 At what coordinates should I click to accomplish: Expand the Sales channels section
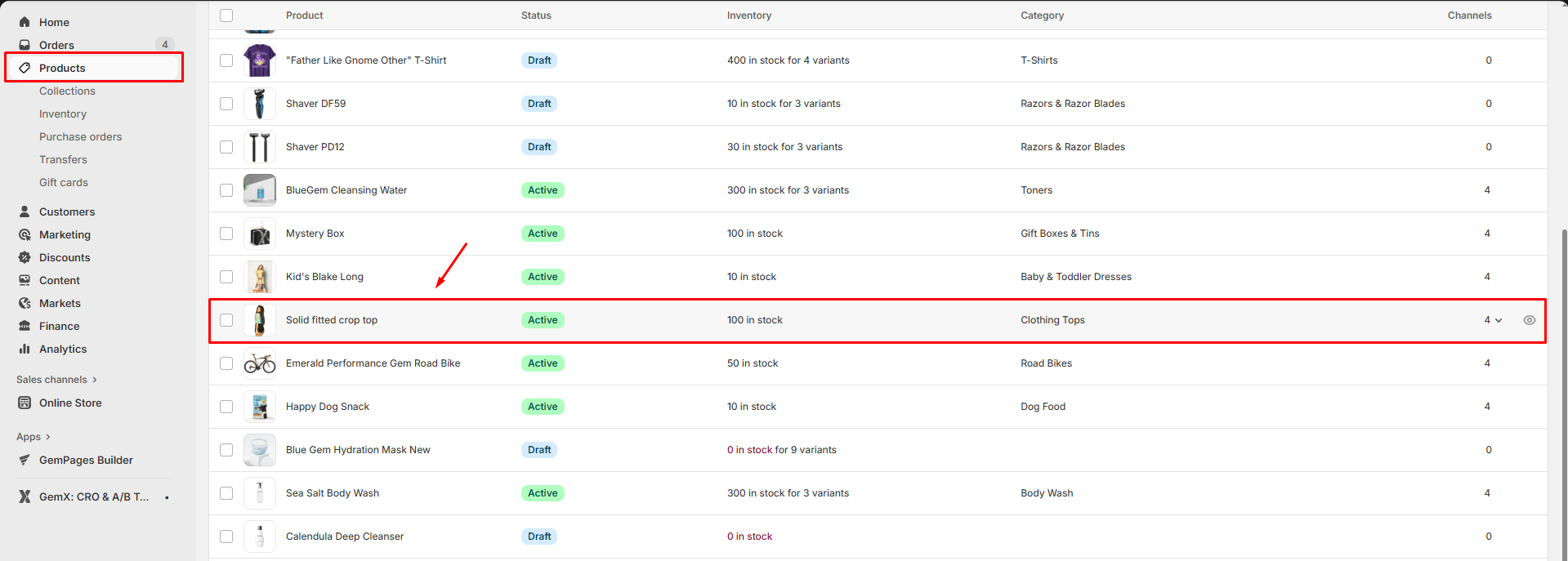click(95, 380)
